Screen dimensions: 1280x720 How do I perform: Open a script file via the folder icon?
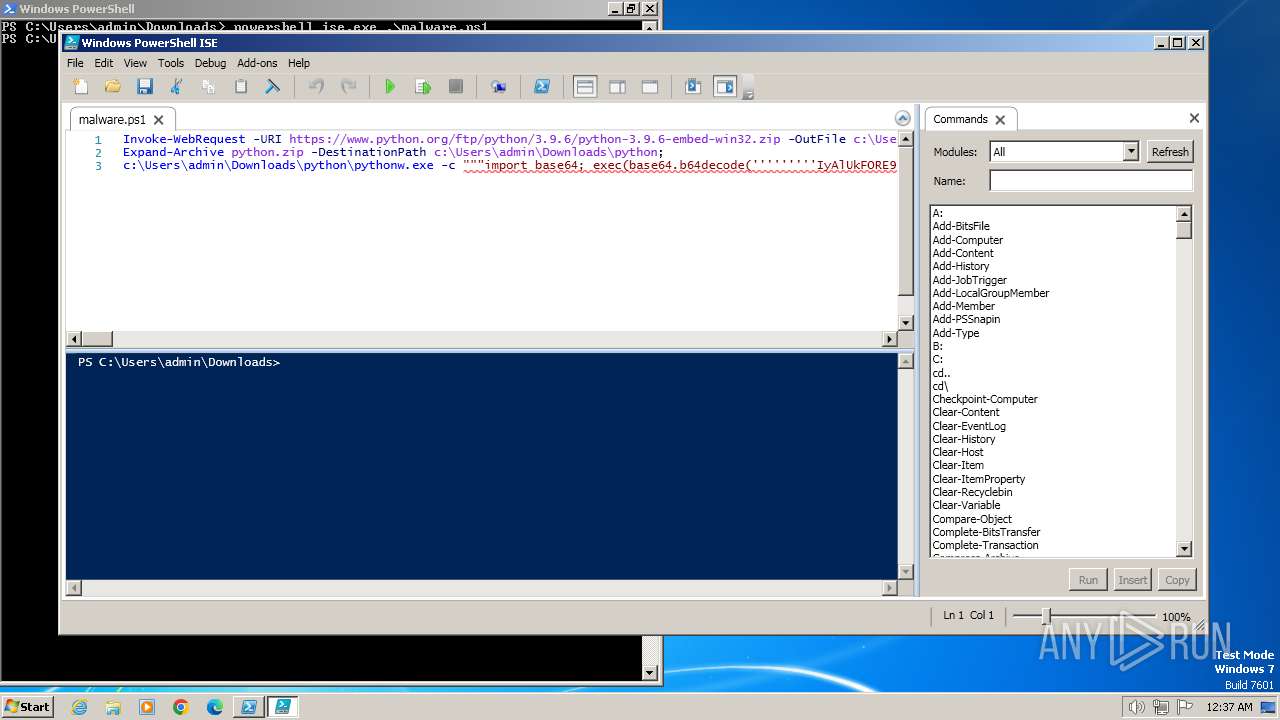pos(113,87)
